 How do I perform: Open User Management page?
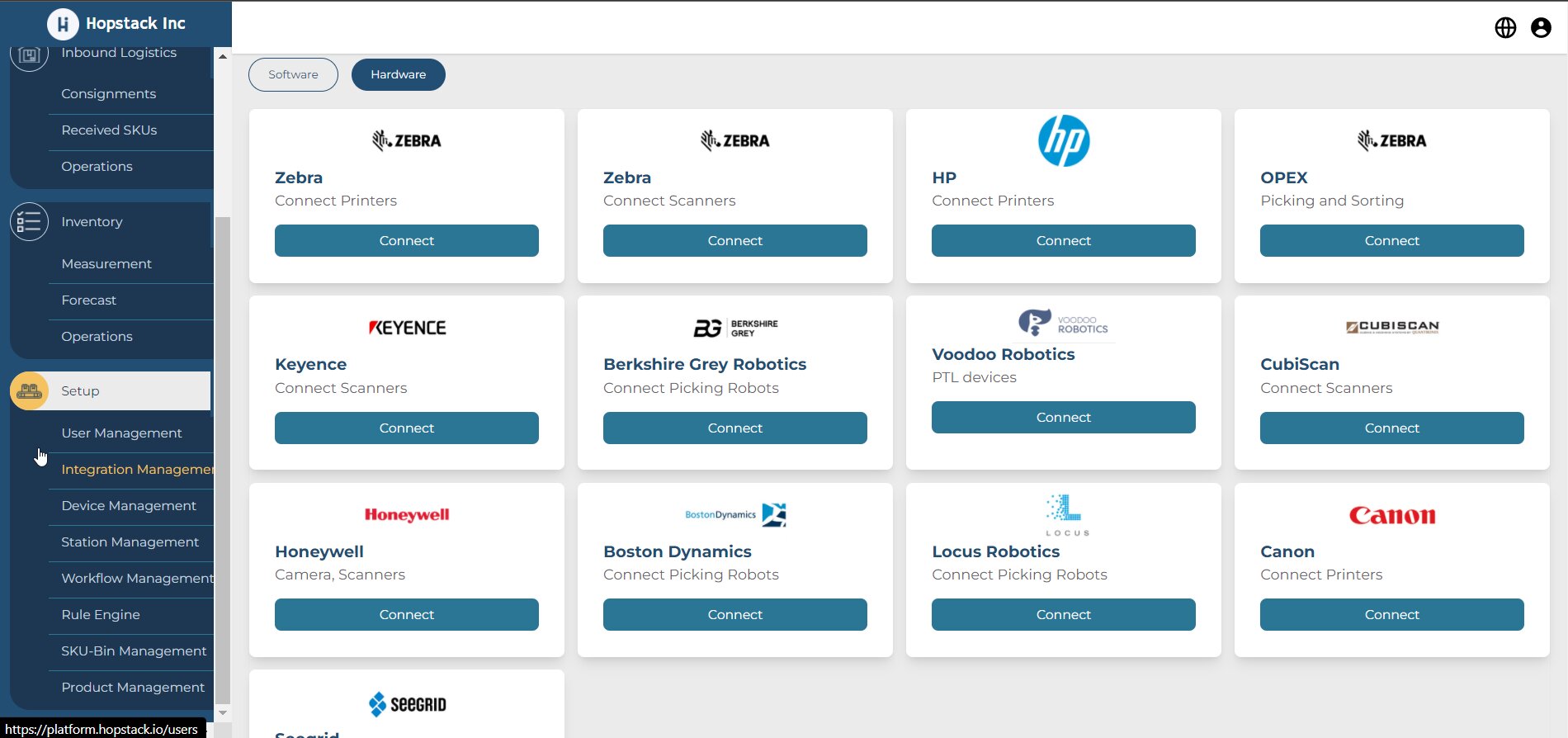[x=121, y=433]
